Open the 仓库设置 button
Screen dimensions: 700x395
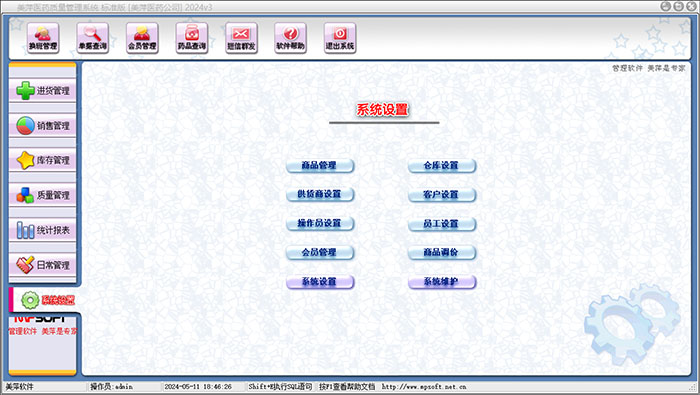(x=442, y=166)
